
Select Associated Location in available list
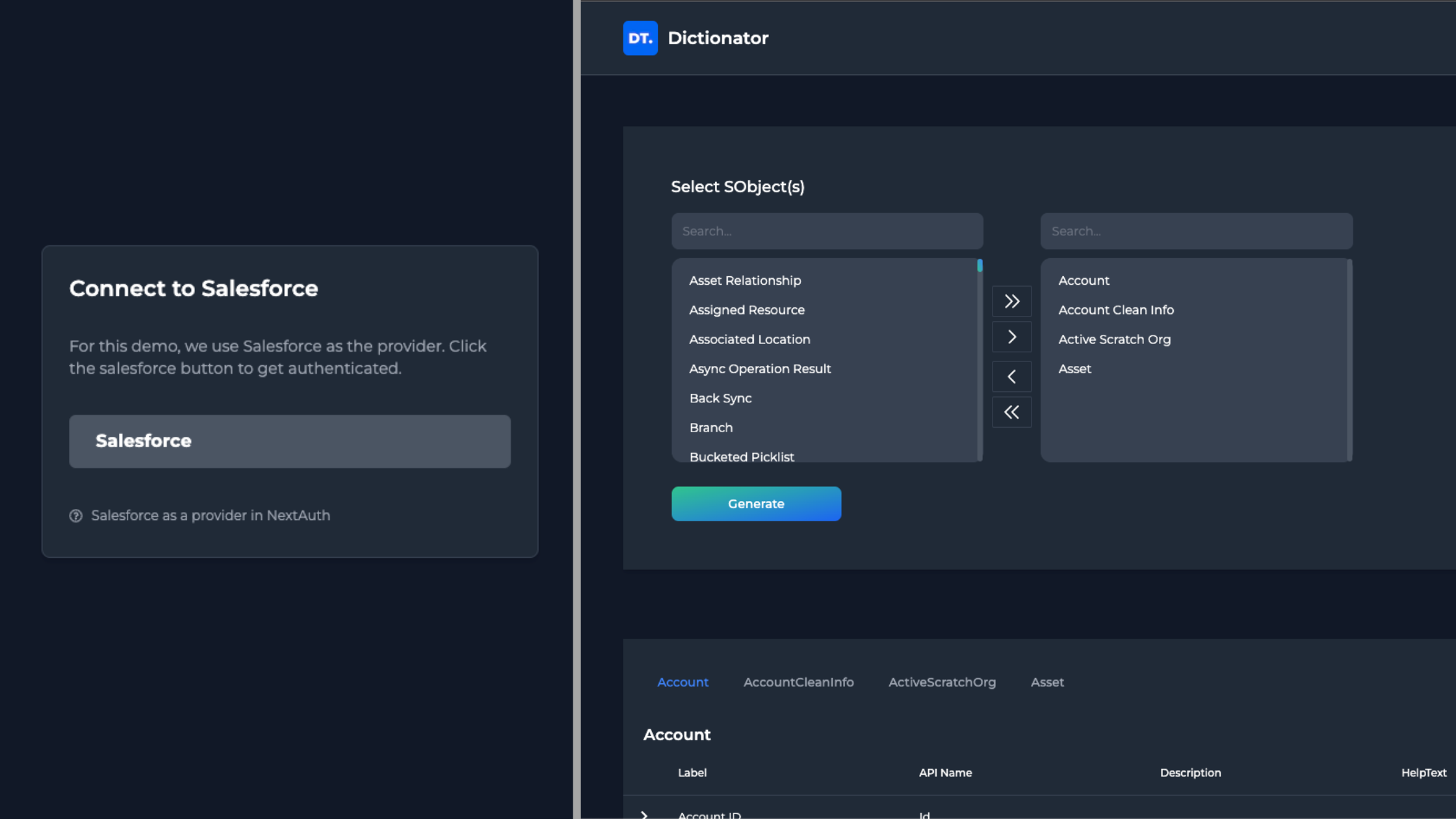pos(749,339)
